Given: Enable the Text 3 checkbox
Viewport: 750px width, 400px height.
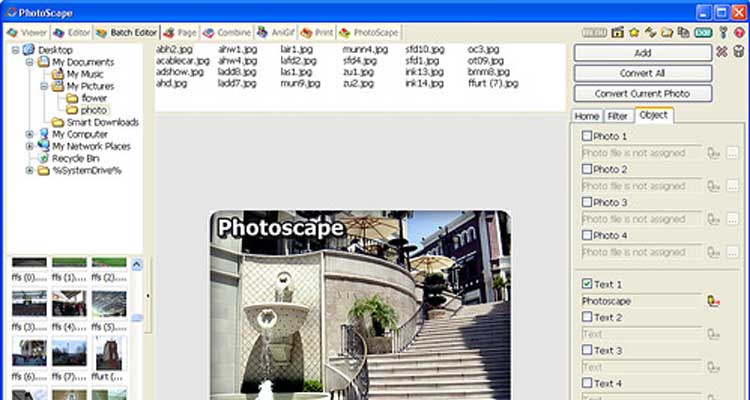Looking at the screenshot, I should pos(587,350).
